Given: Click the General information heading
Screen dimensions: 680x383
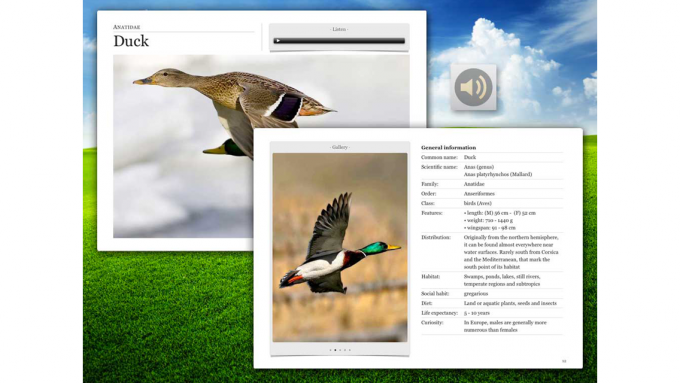Looking at the screenshot, I should [x=448, y=147].
